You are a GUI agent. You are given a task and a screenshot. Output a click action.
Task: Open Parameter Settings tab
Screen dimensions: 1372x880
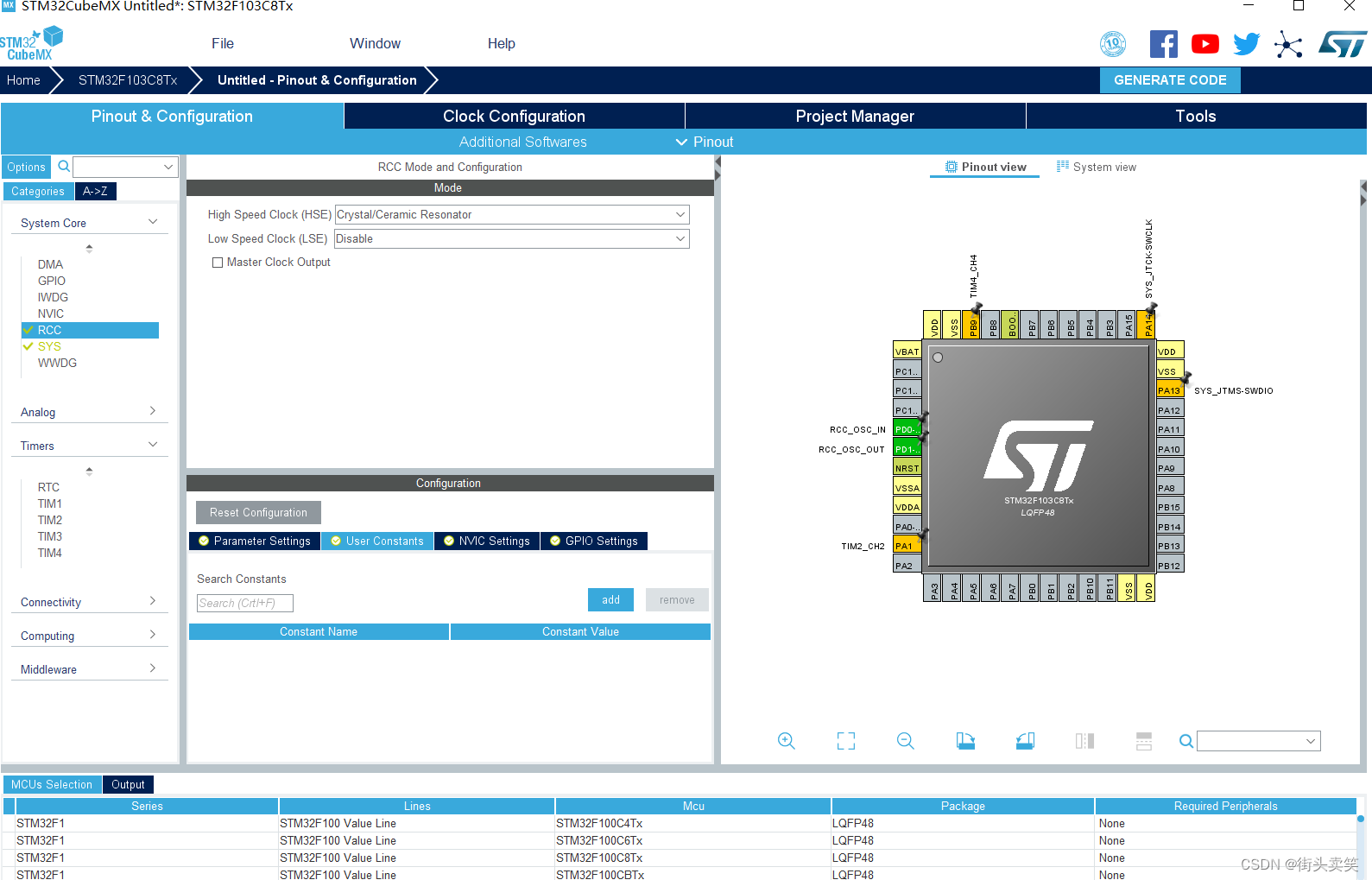(255, 541)
